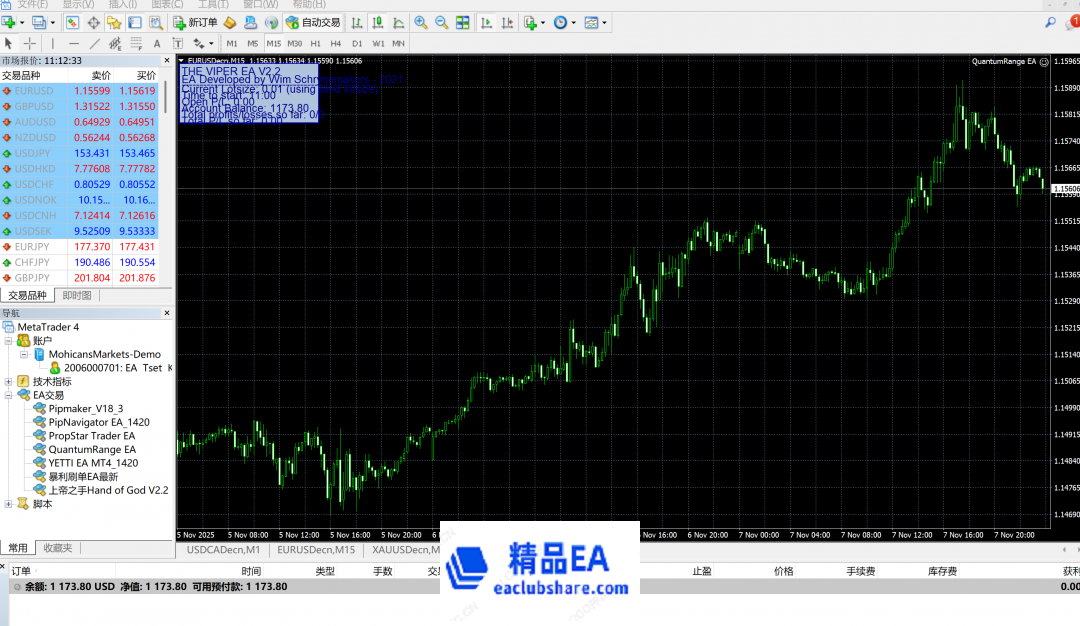Click the zoom in magnifier icon

tap(421, 22)
